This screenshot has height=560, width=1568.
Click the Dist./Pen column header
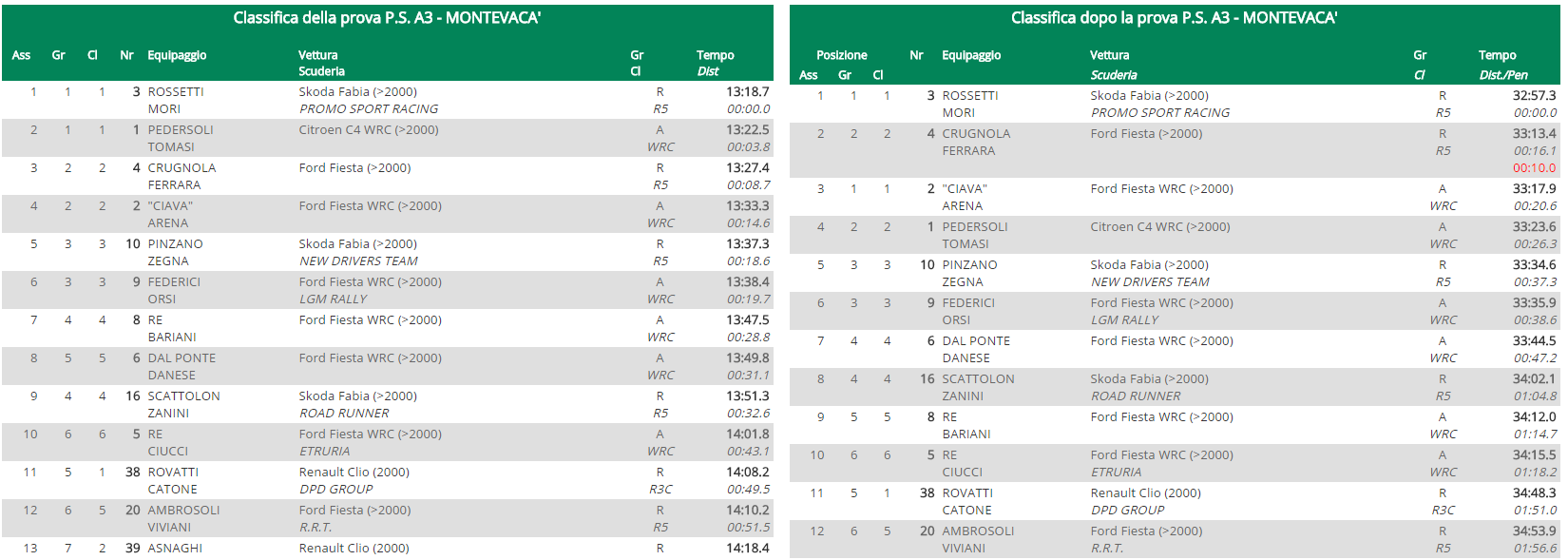pyautogui.click(x=1503, y=75)
